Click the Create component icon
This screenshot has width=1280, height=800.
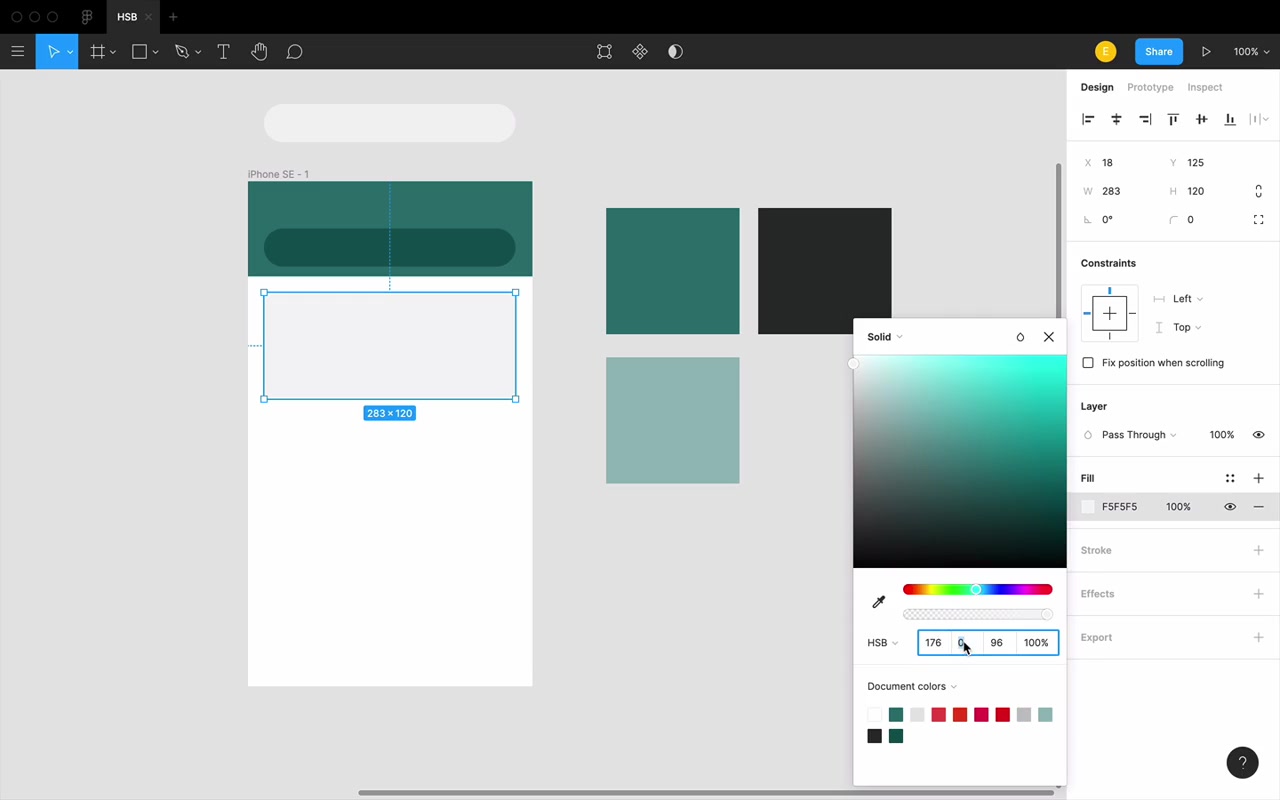640,52
